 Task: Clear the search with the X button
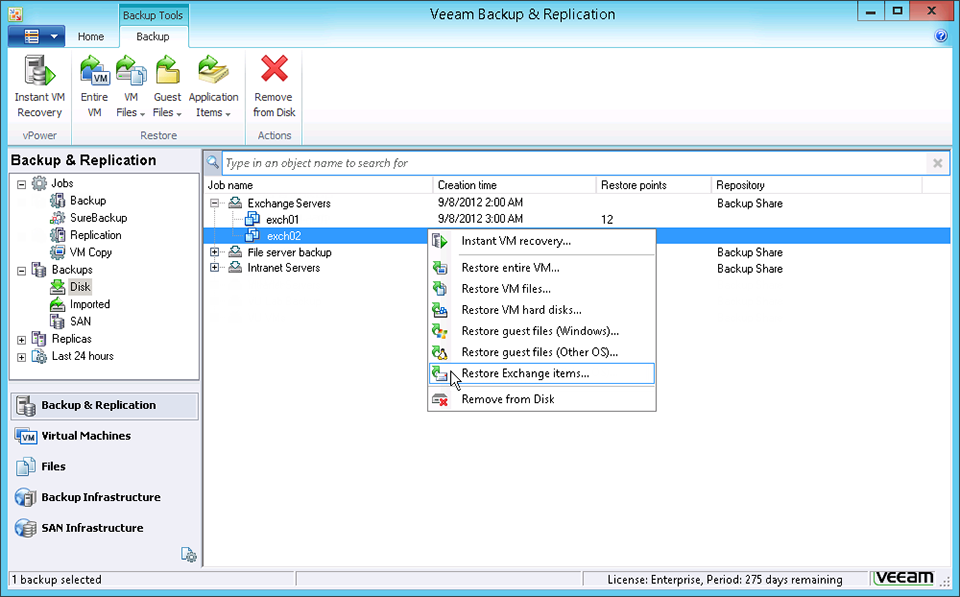click(937, 163)
